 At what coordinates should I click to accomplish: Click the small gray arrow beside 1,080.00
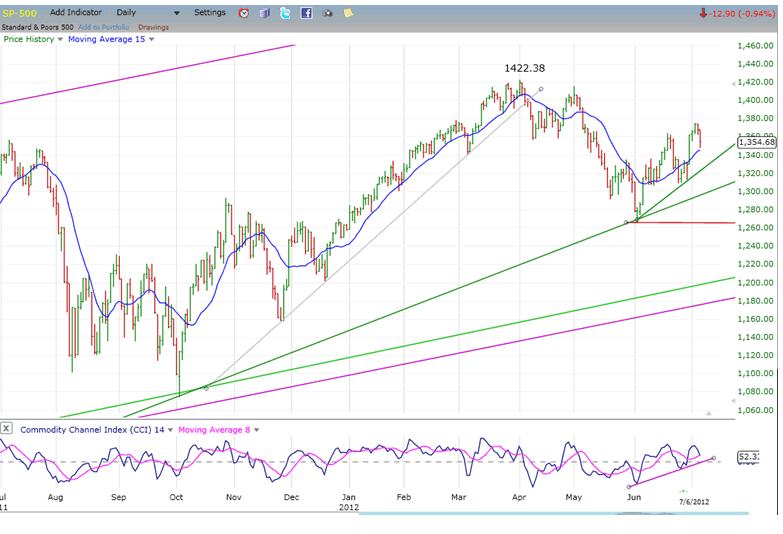pos(733,401)
